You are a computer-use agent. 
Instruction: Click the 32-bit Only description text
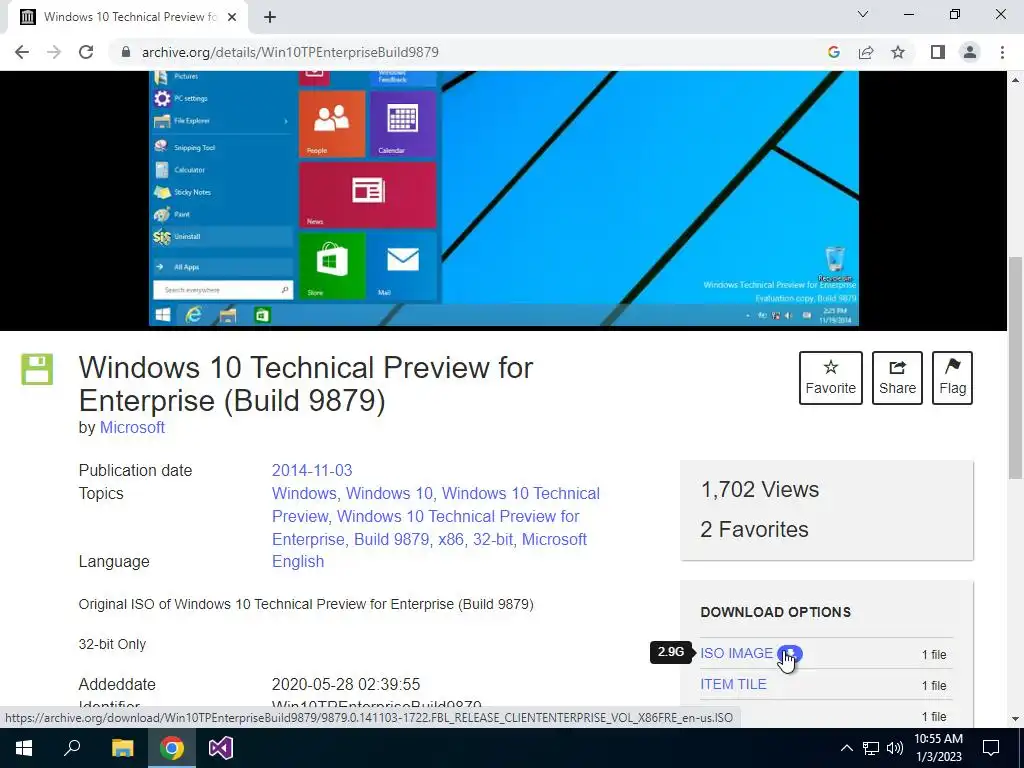click(112, 644)
